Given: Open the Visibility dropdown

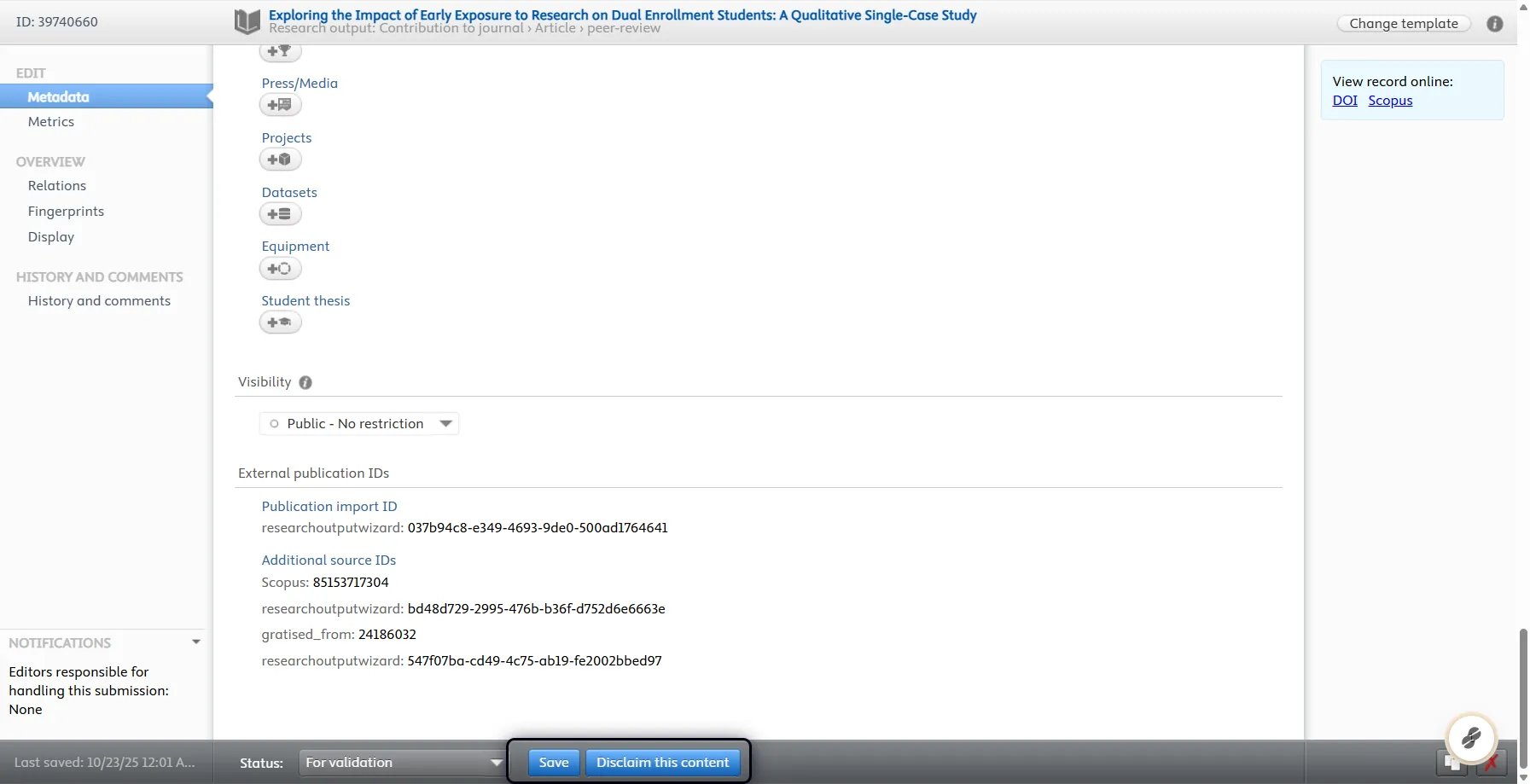Looking at the screenshot, I should 359,424.
